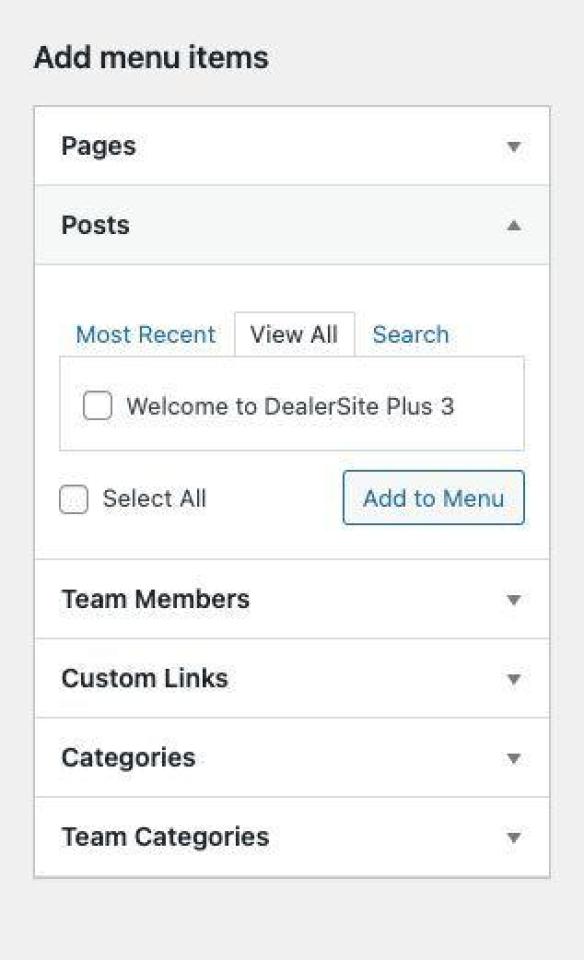Expand the Team Members panel
The height and width of the screenshot is (960, 584).
292,599
